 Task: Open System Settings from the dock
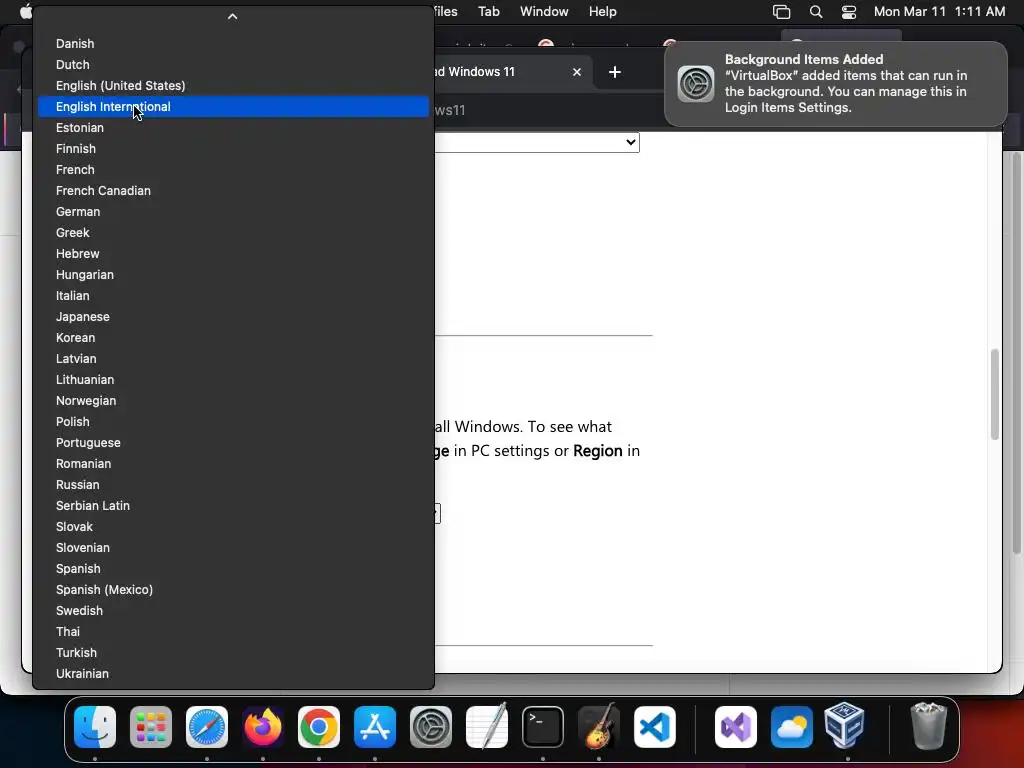[431, 727]
